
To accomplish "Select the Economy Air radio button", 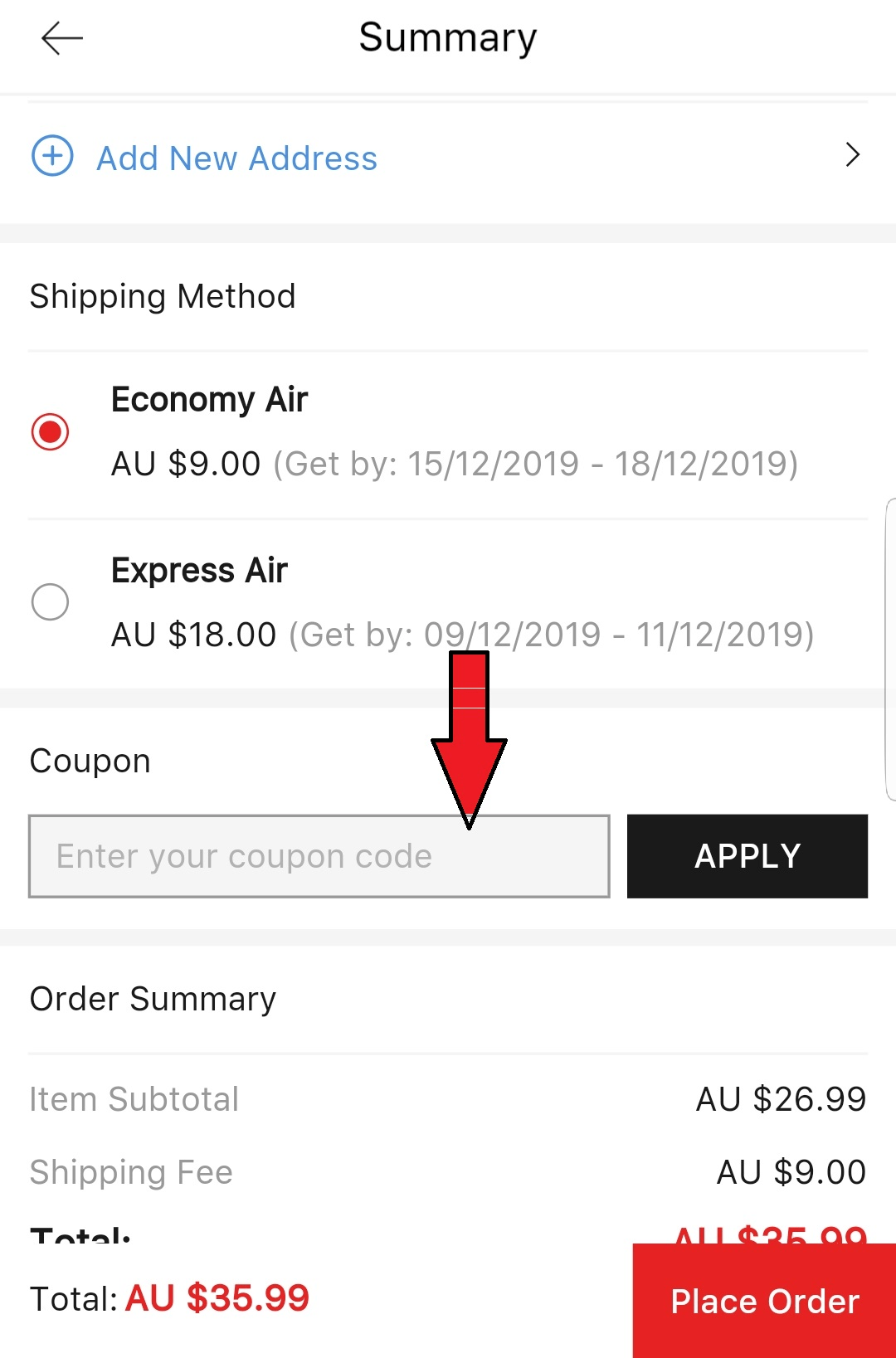I will point(50,431).
